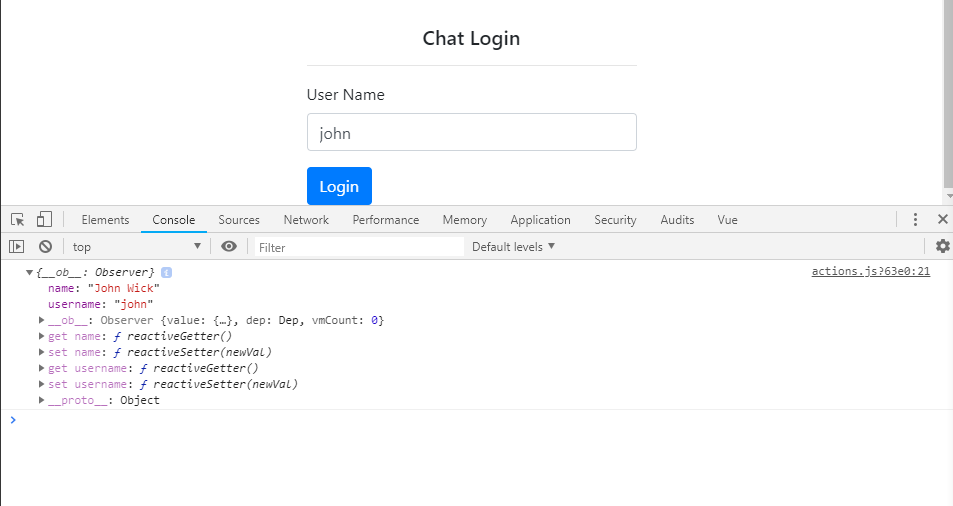Expand the __proto__: Object entry
This screenshot has width=953, height=506.
coord(41,400)
